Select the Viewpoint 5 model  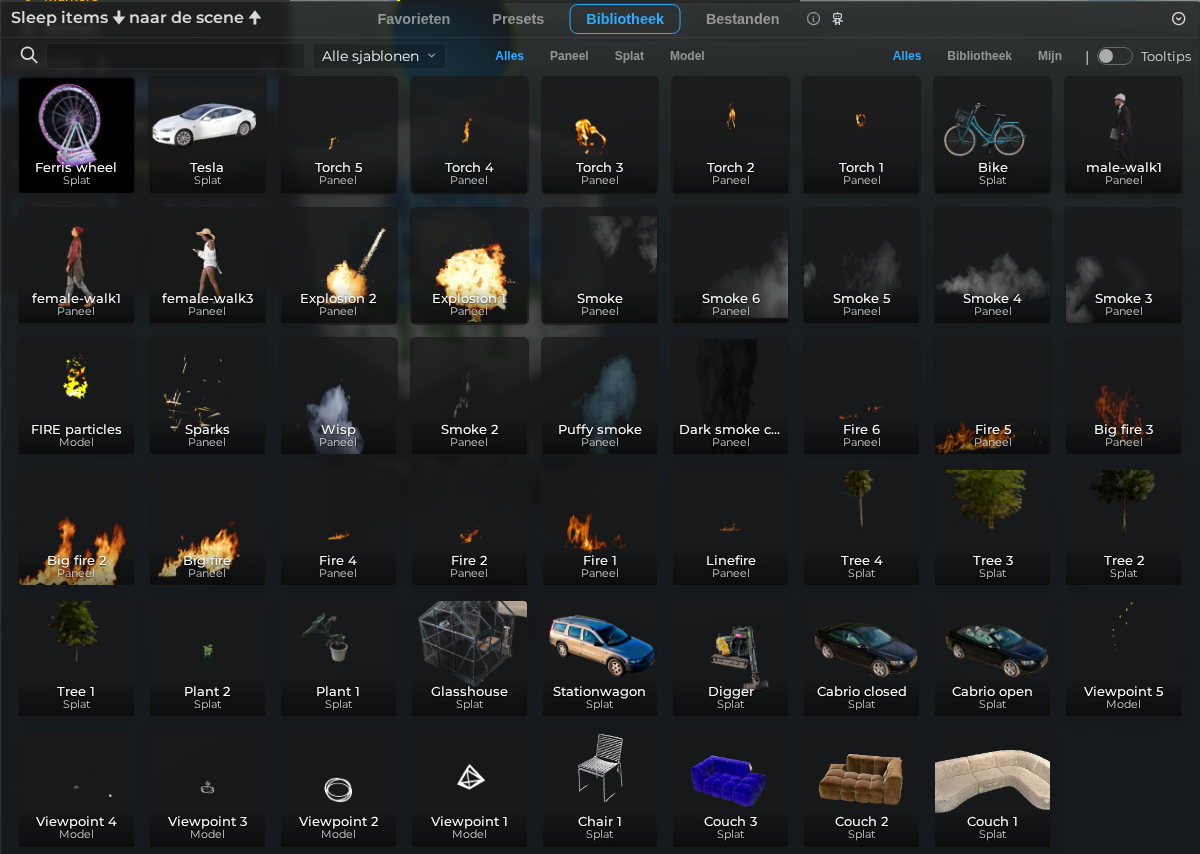click(x=1123, y=659)
